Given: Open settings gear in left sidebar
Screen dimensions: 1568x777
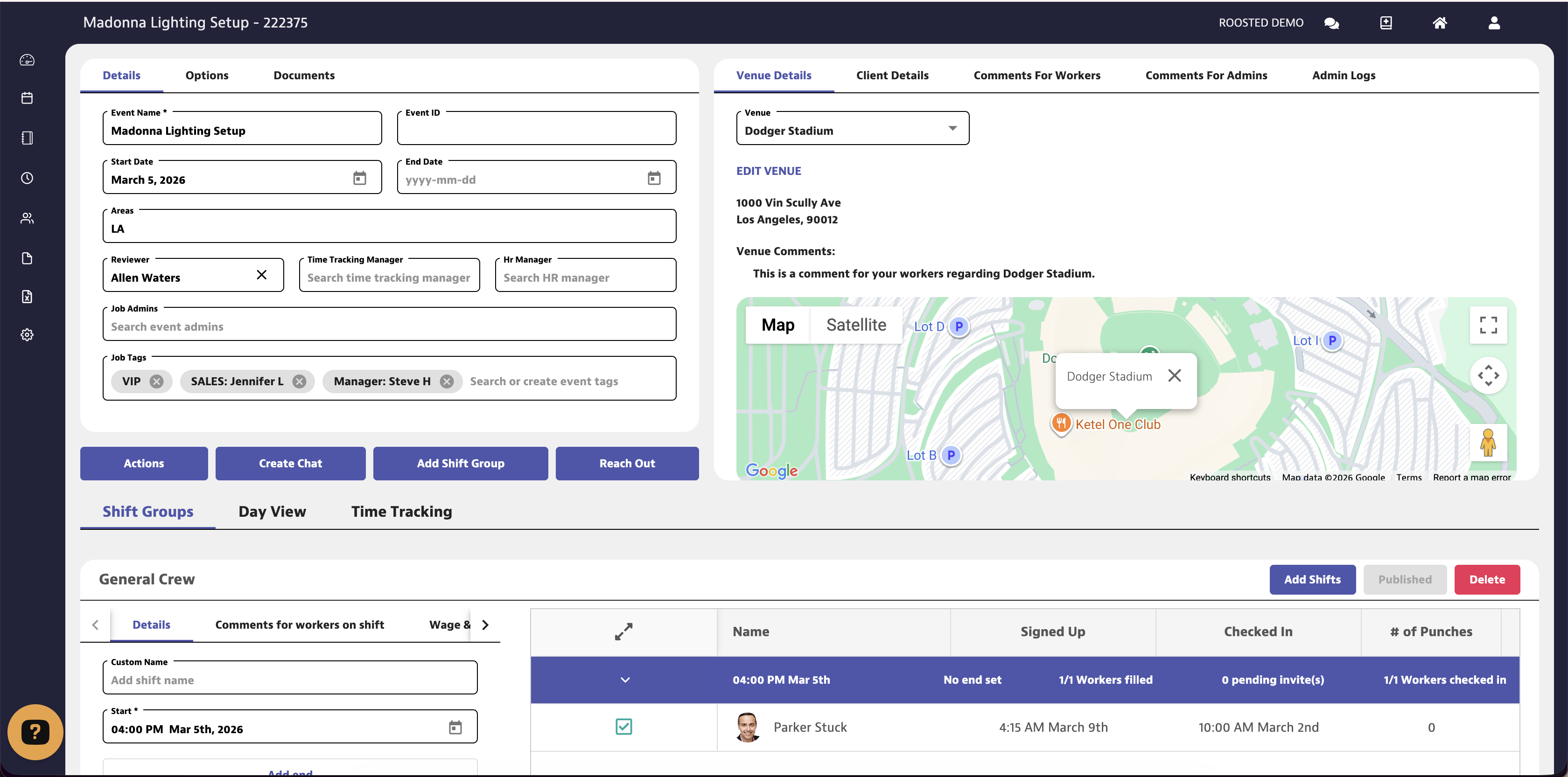Looking at the screenshot, I should click(27, 335).
